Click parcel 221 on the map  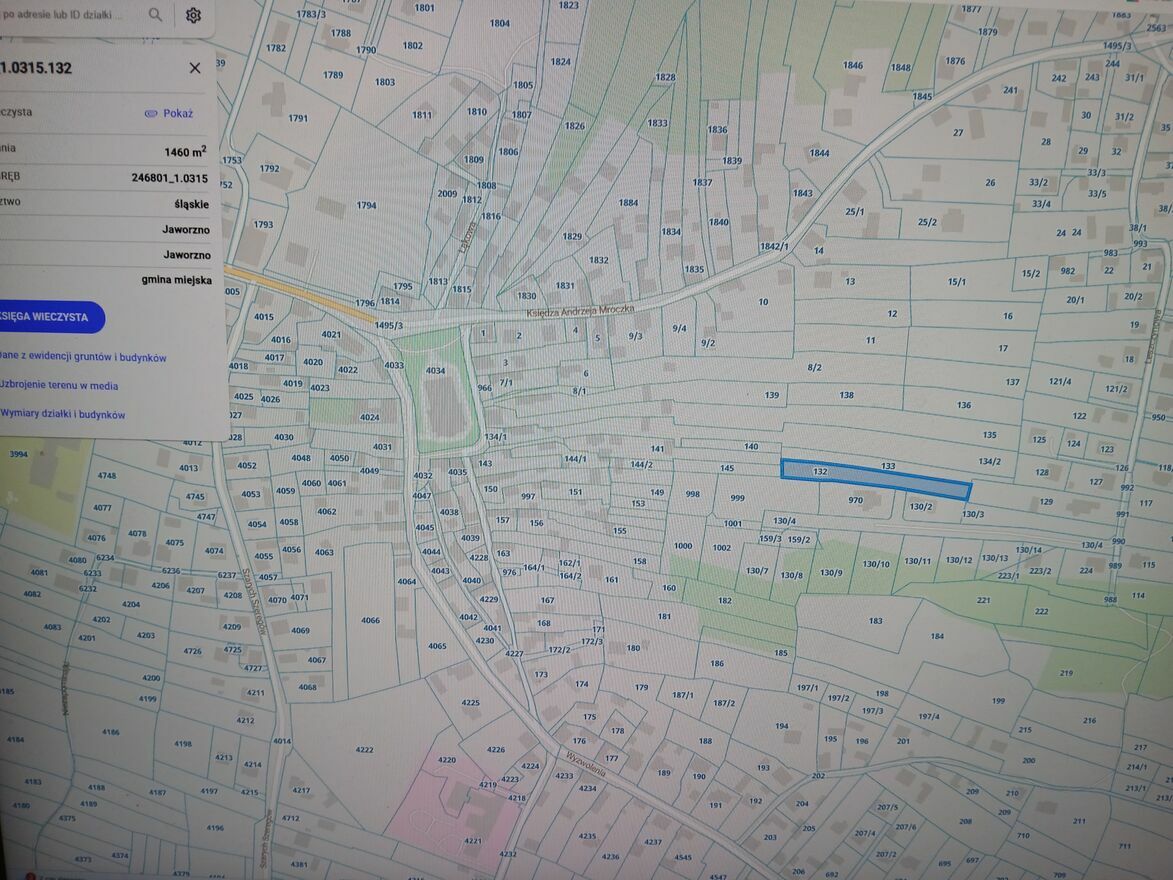pyautogui.click(x=982, y=600)
